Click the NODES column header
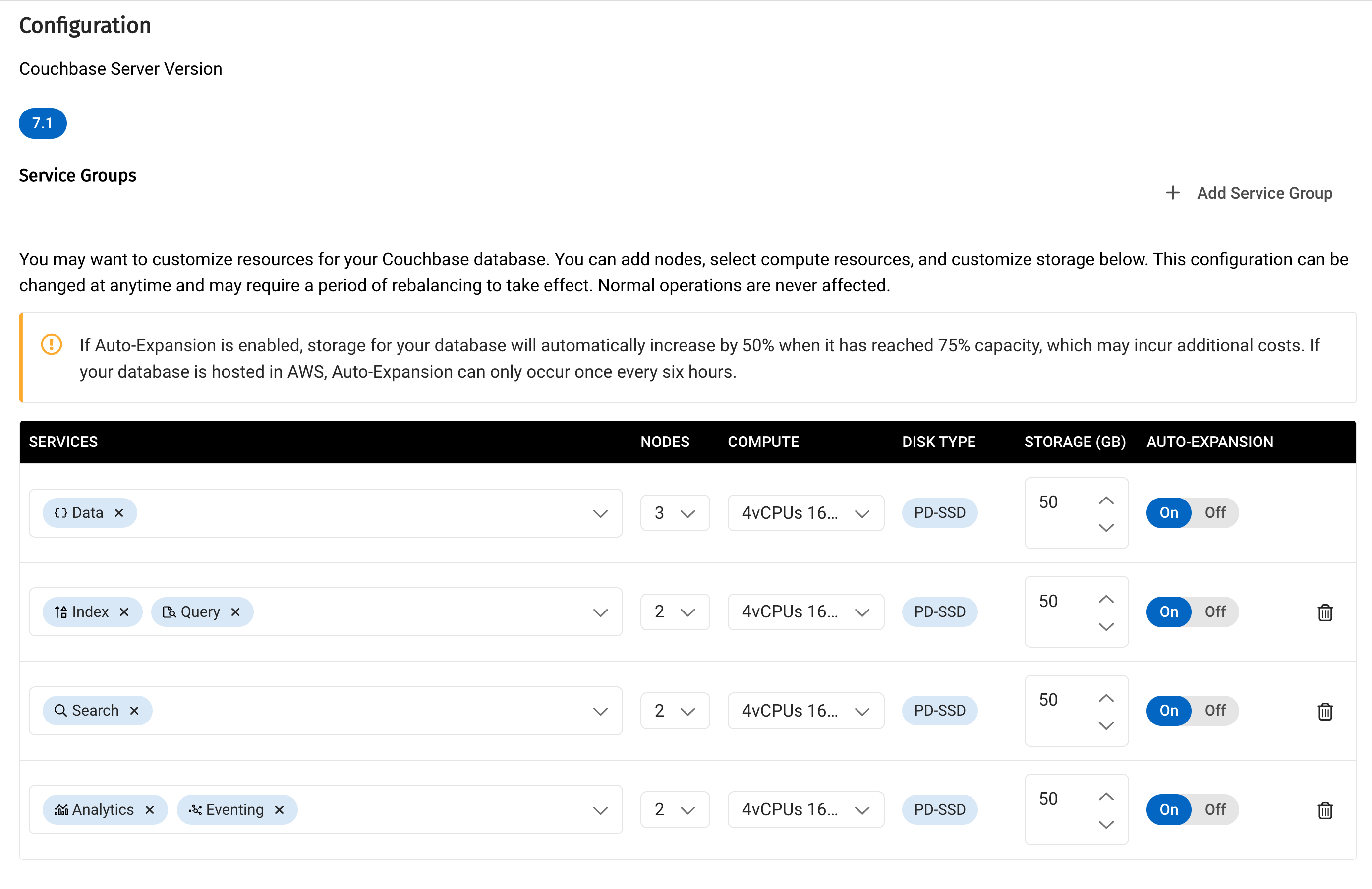Viewport: 1372px width, 889px height. (665, 442)
